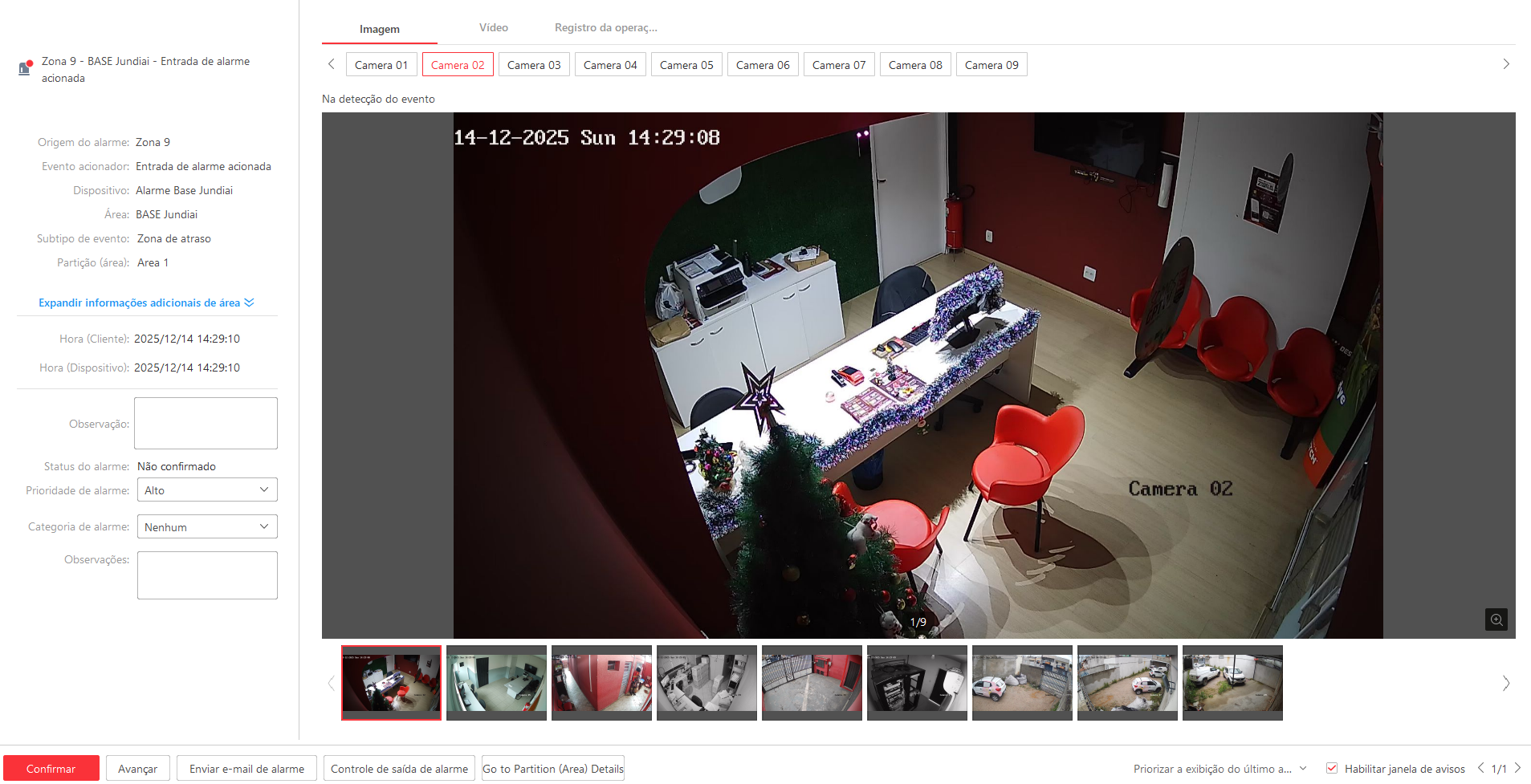
Task: Click into the Observação text field
Action: tap(206, 423)
